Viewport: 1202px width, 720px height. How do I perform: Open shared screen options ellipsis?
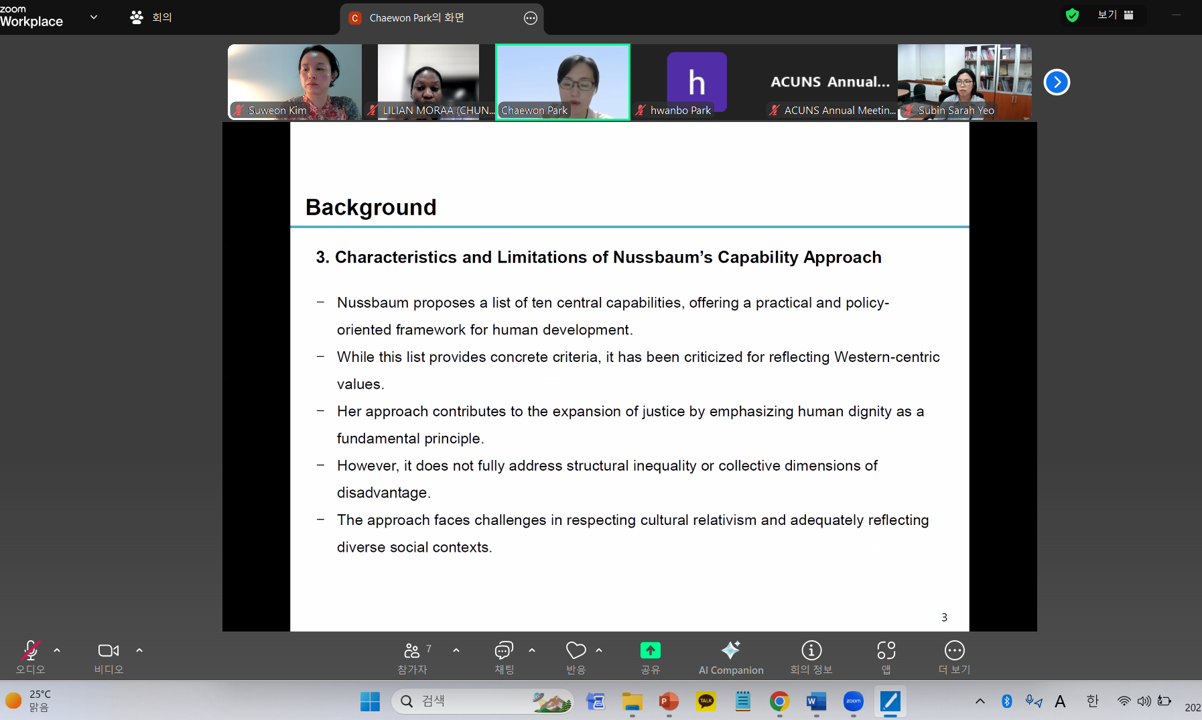pyautogui.click(x=530, y=18)
